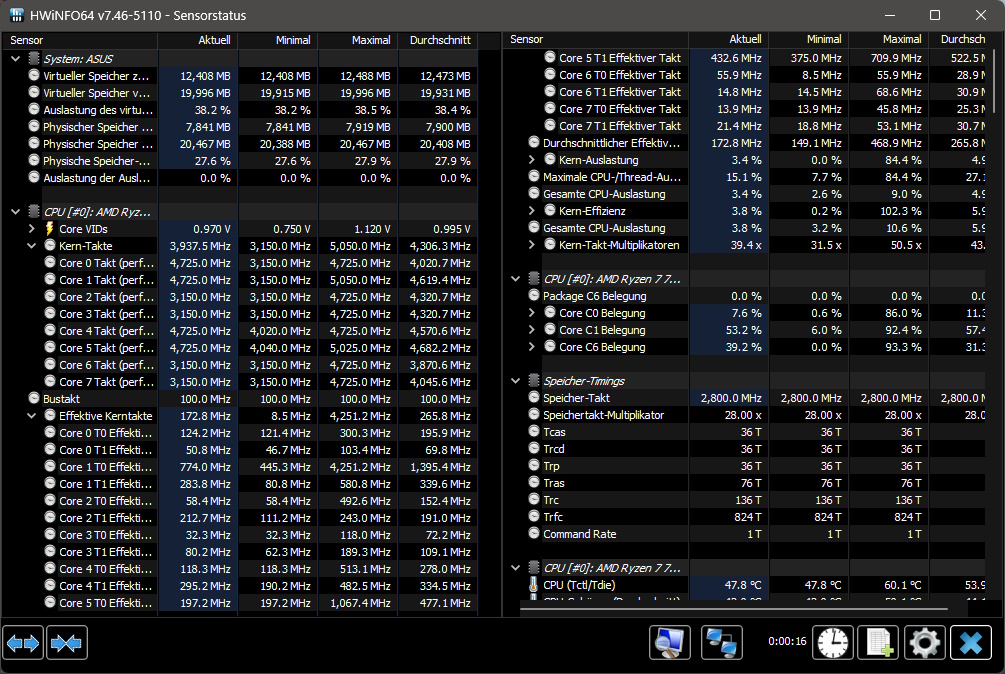
Task: Collapse the Kern-Takte subtree
Action: [x=31, y=245]
